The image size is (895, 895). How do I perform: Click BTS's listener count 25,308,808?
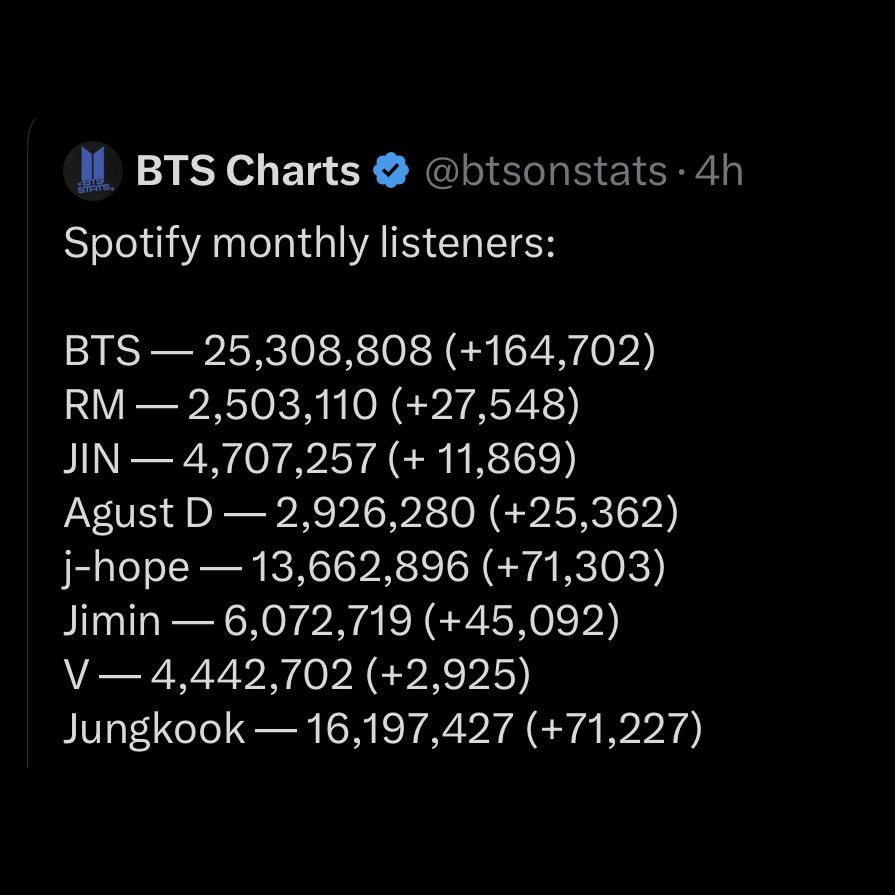click(318, 351)
